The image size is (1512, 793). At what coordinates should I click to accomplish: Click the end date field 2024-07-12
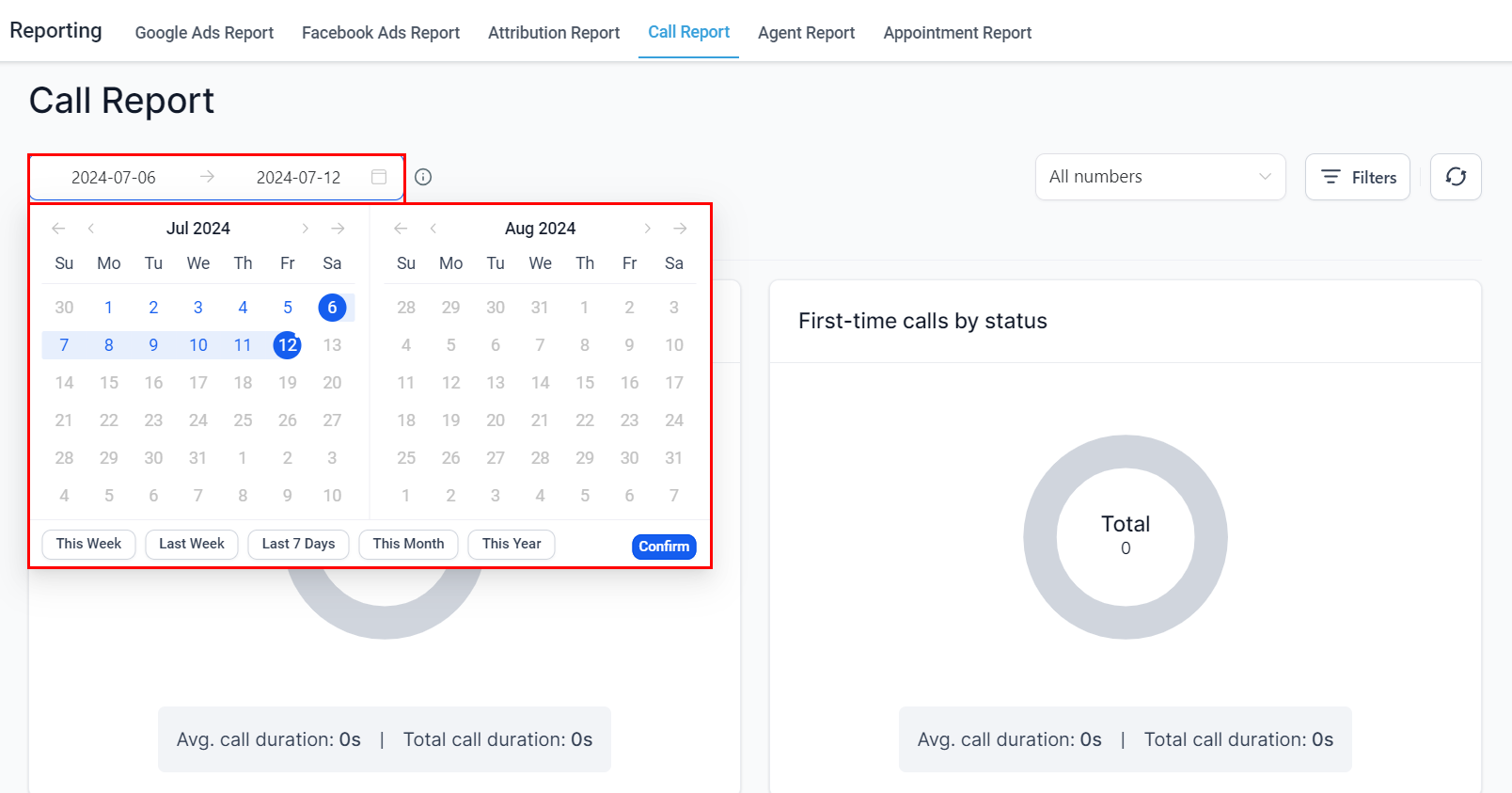pos(298,178)
